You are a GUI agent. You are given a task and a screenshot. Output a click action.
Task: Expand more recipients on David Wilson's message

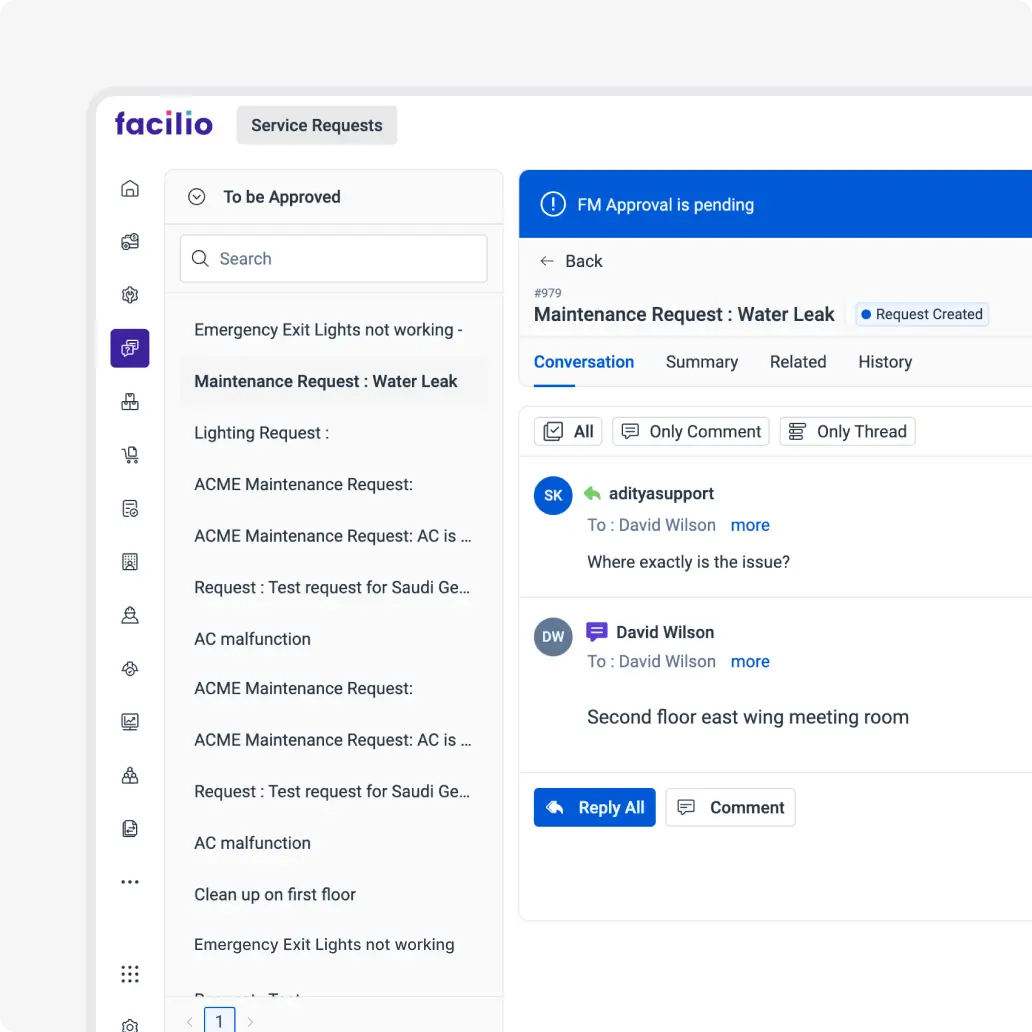click(x=750, y=661)
